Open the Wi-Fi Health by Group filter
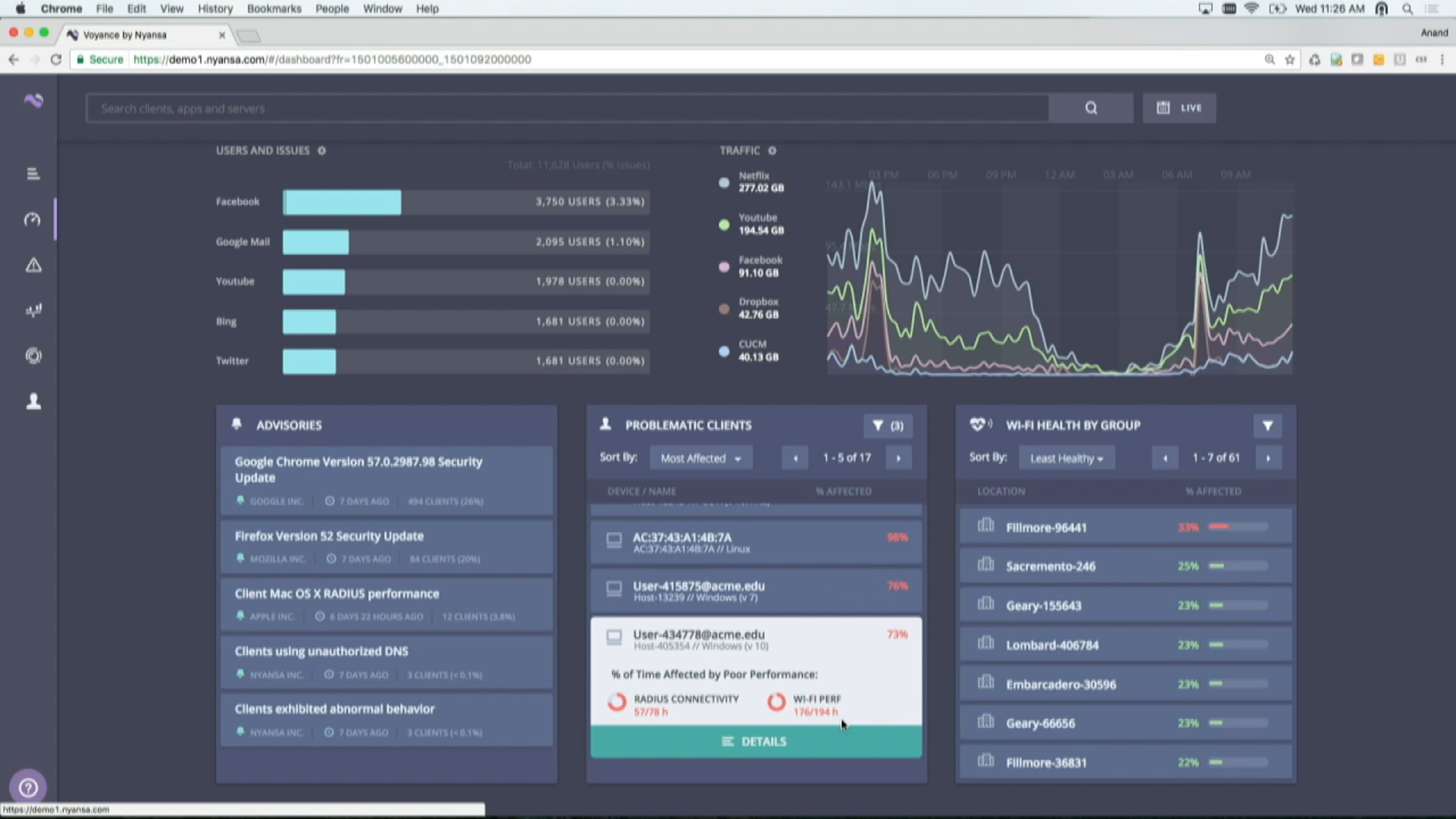Screen dimensions: 1456x819 (x=1267, y=426)
